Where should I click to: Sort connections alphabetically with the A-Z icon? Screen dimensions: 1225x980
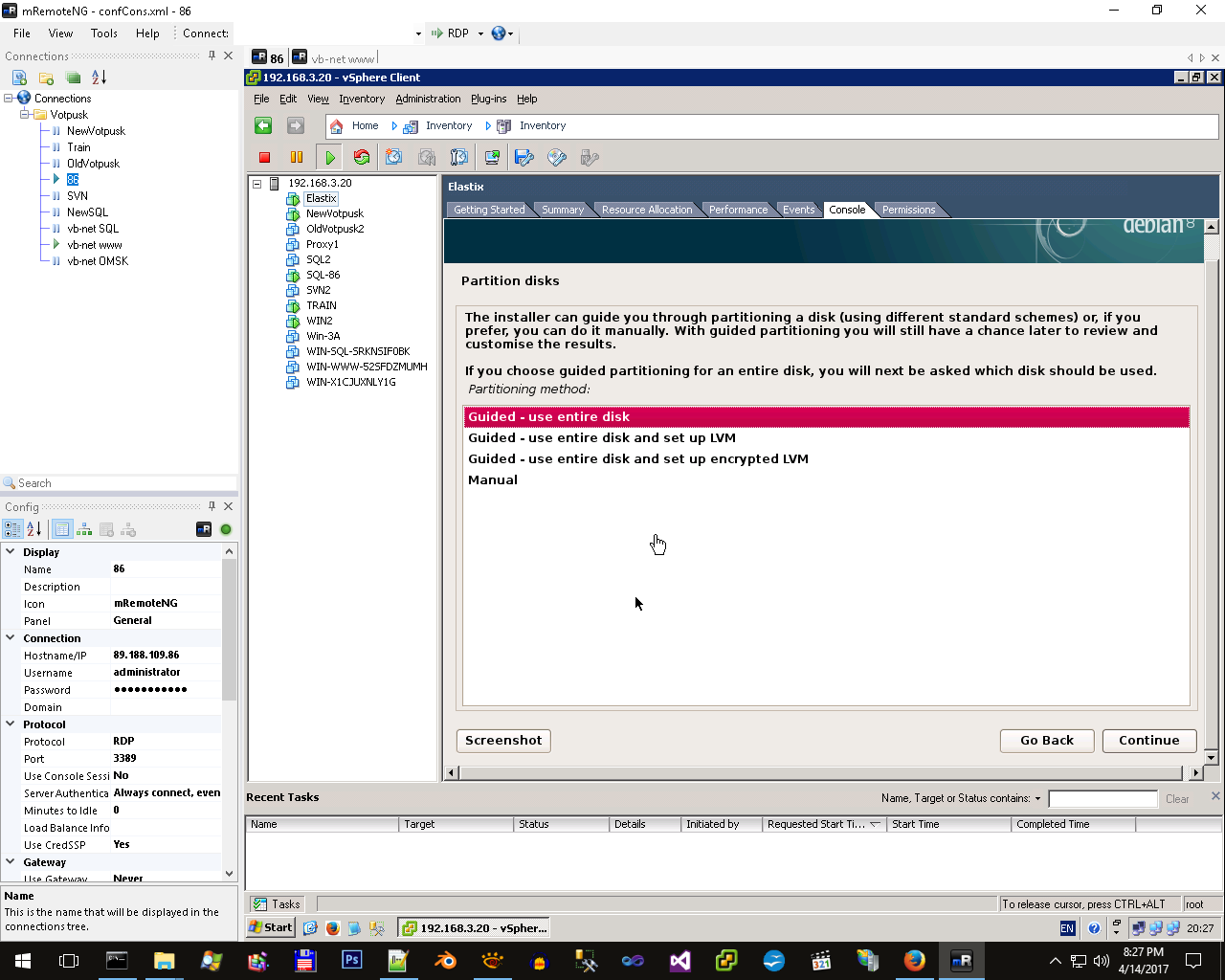click(x=99, y=78)
